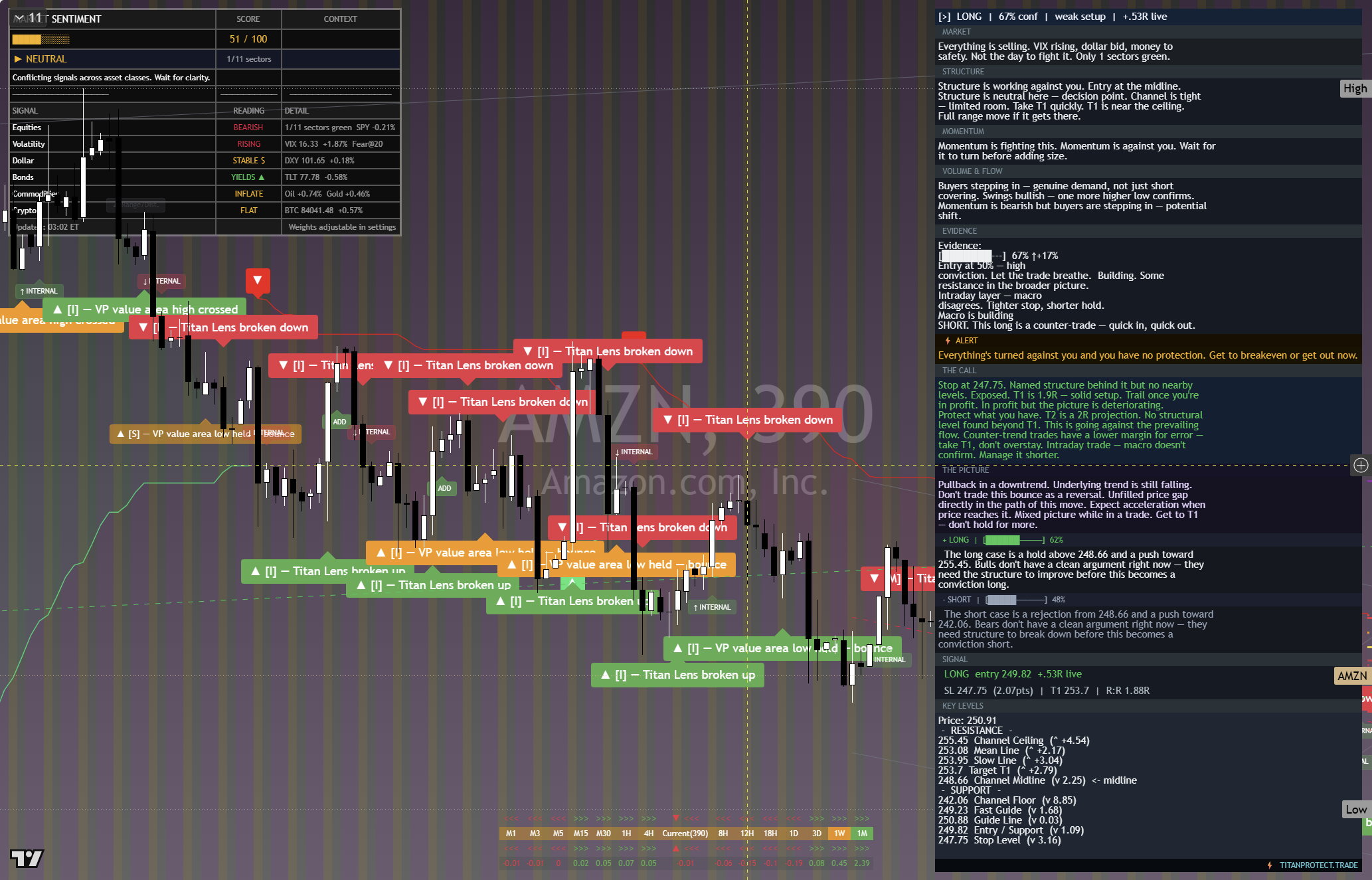Click the faded Range/Dist. button

[x=135, y=205]
